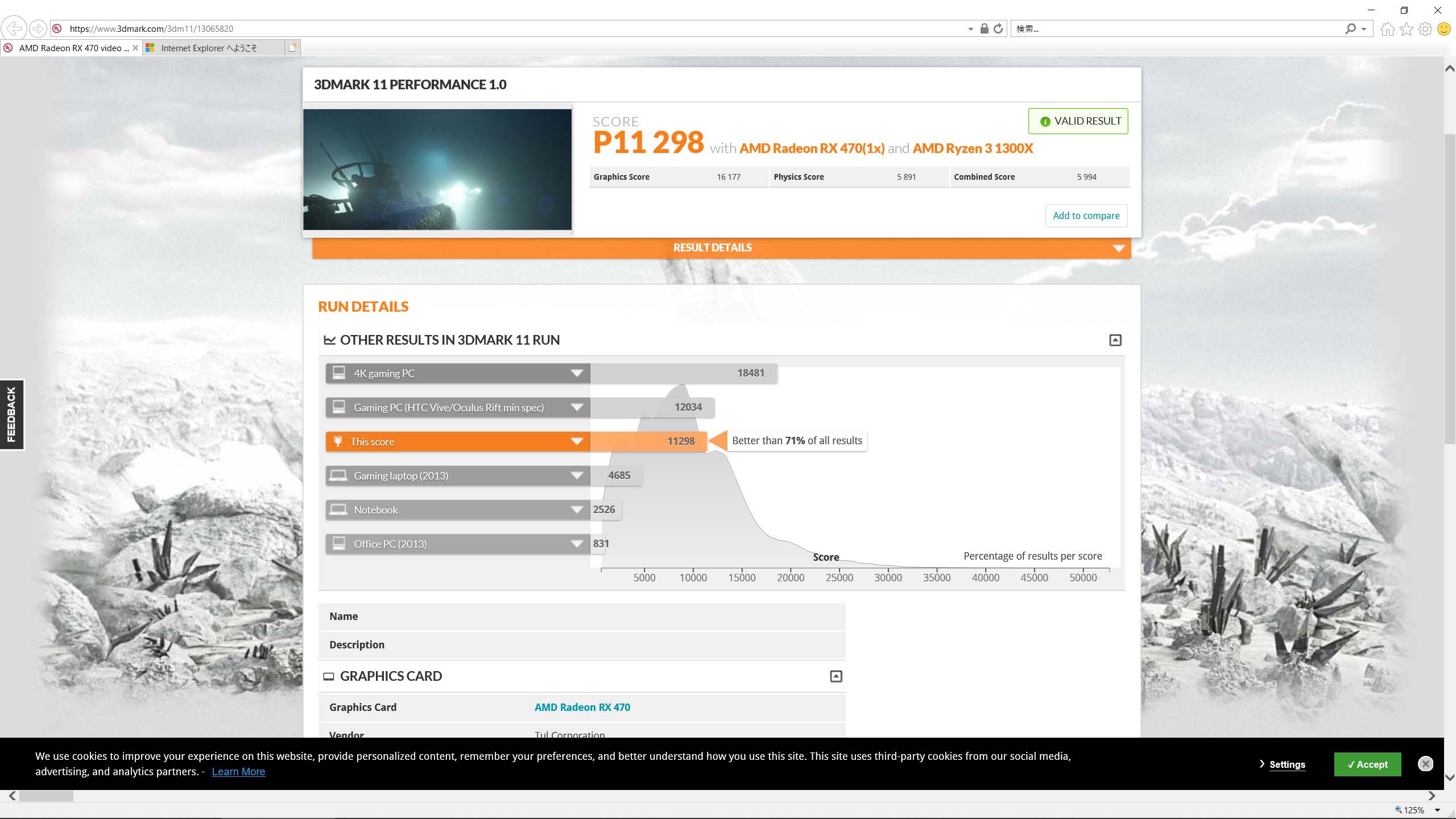The image size is (1456, 819).
Task: Collapse the Other Results in 3DMark 11 Run section
Action: pos(1115,340)
